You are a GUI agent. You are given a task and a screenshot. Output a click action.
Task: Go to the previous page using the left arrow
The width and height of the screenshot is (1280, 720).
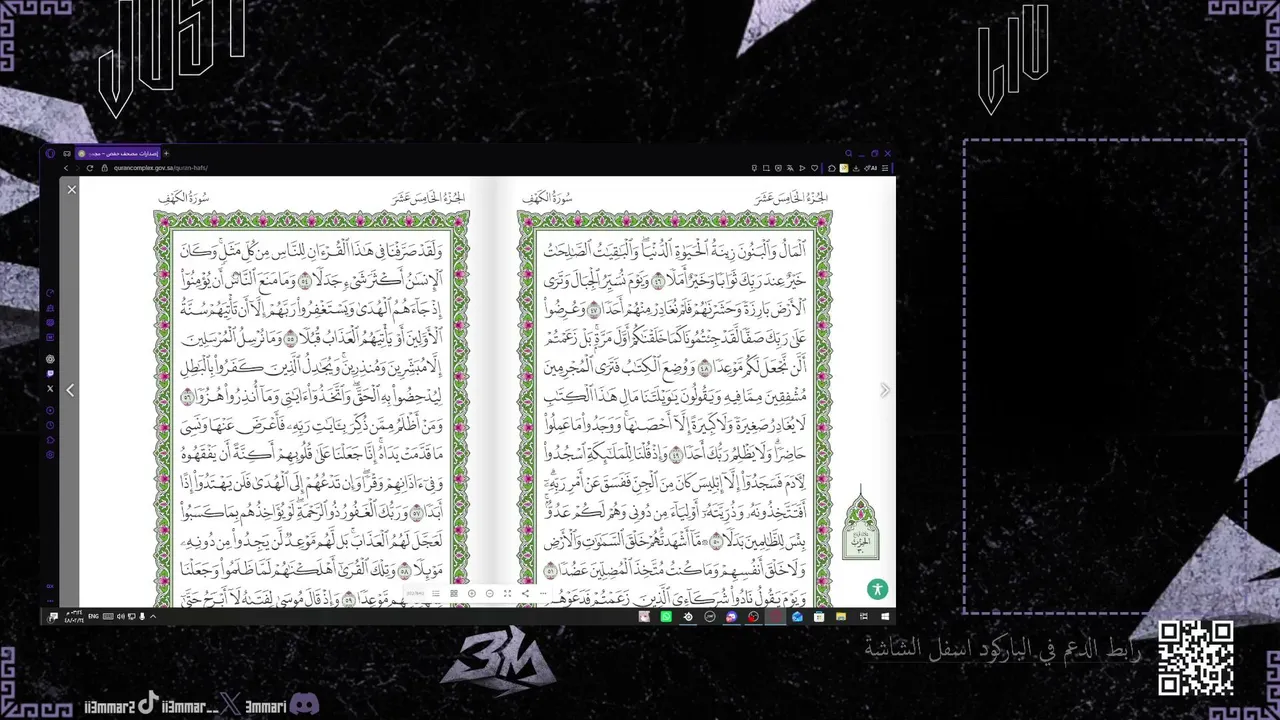tap(70, 390)
